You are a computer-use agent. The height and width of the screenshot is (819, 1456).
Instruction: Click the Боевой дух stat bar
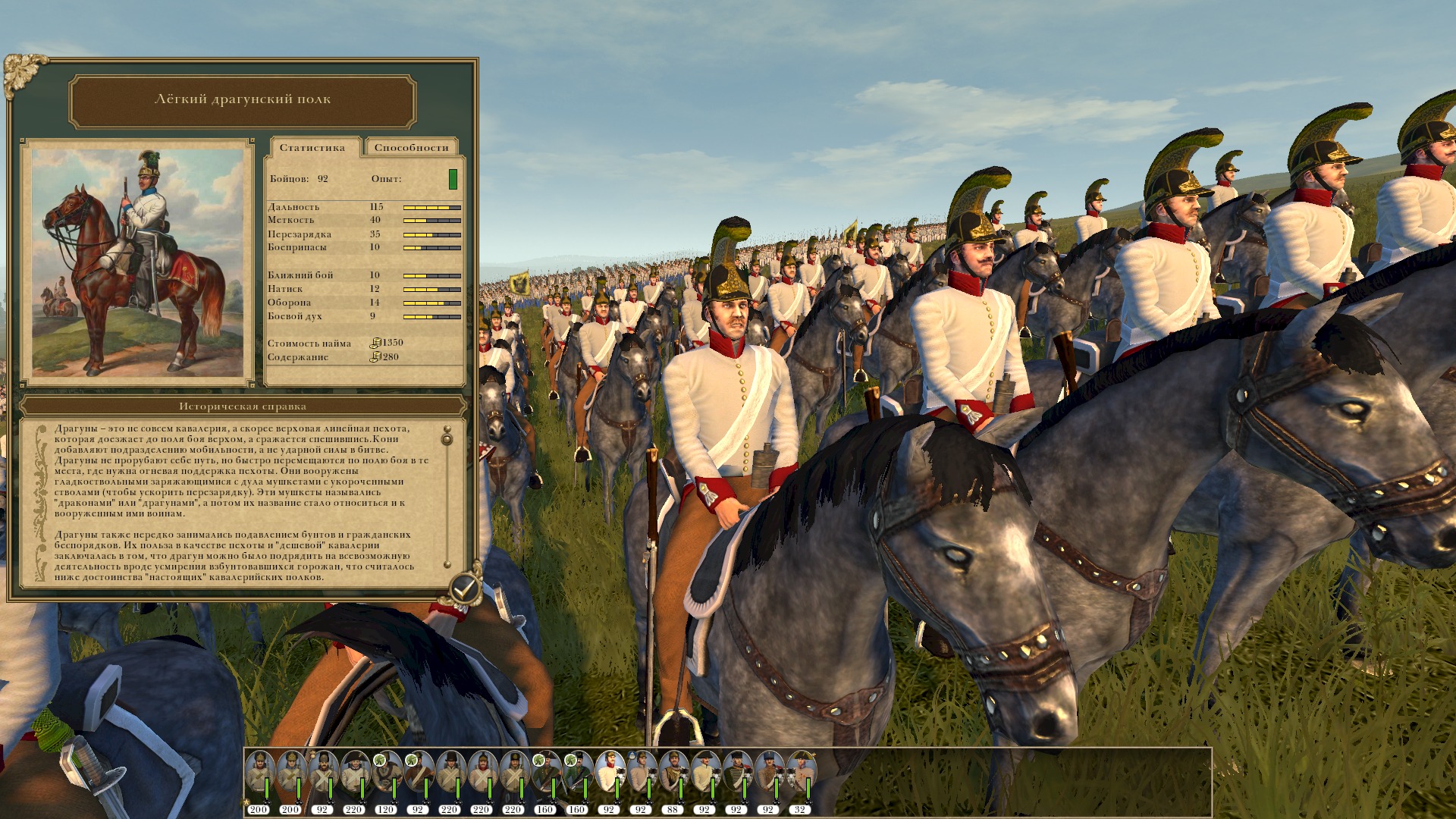(432, 317)
